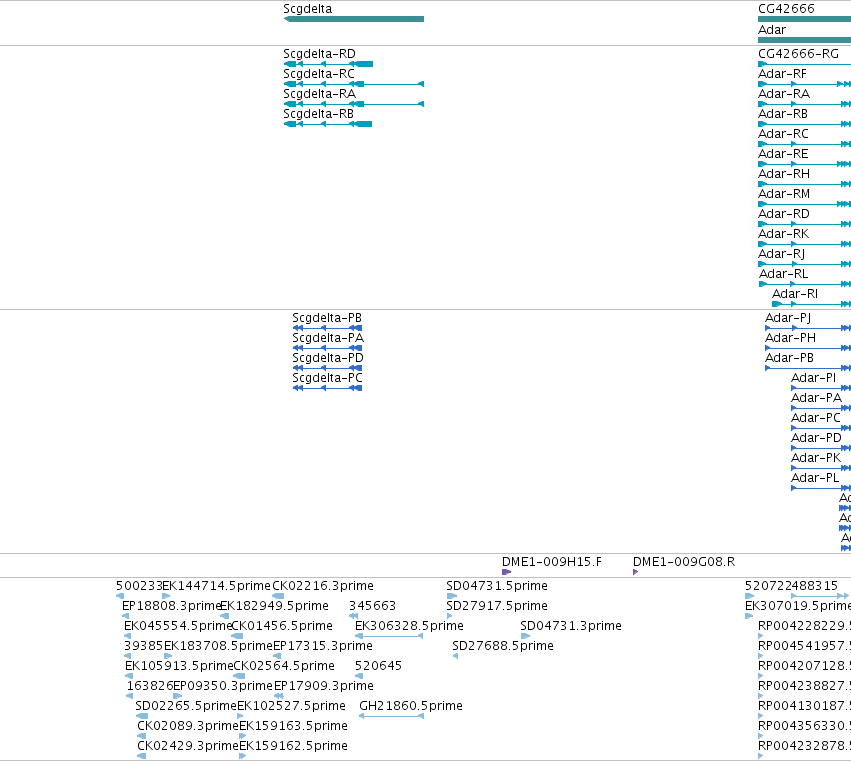
Task: Open EST SD04731.3prime
Action: (x=570, y=626)
